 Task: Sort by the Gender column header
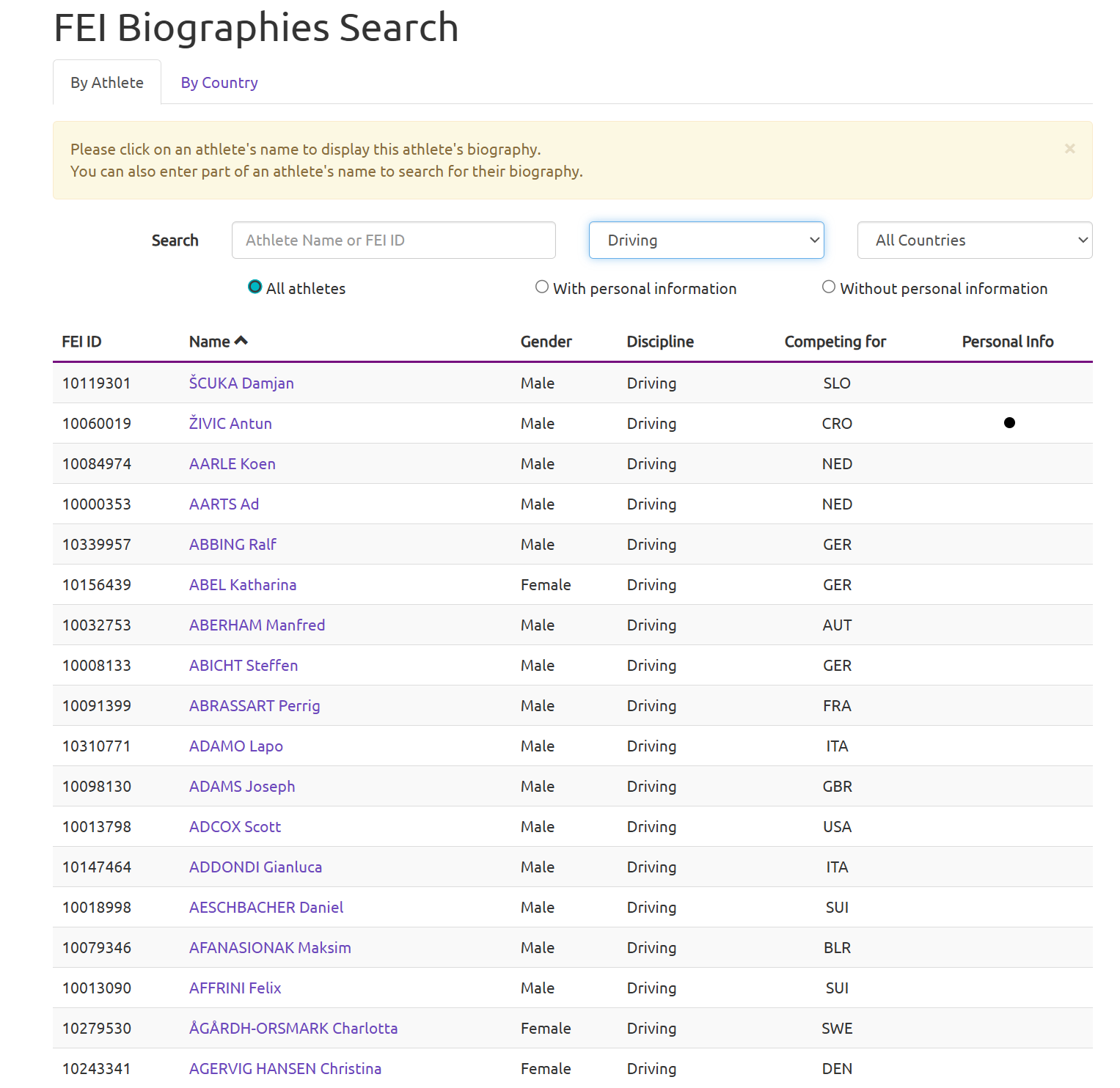click(x=546, y=342)
